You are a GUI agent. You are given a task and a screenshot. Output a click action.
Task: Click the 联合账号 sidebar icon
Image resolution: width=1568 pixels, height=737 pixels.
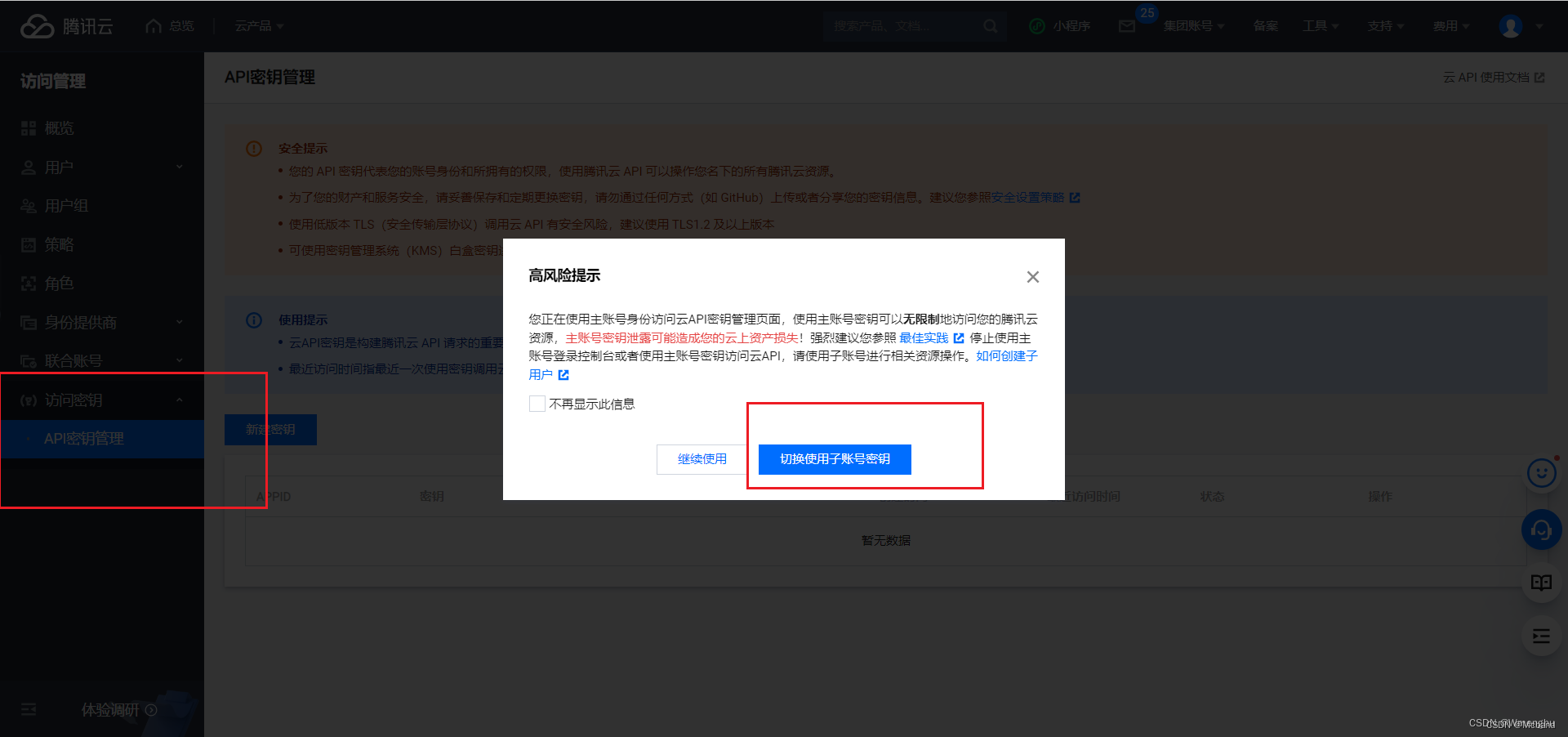tap(29, 361)
